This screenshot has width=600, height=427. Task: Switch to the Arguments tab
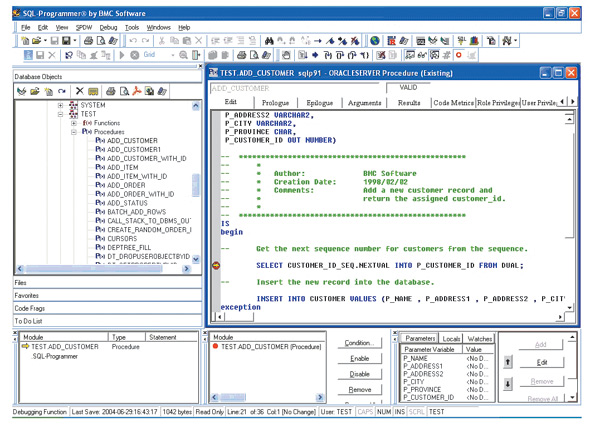click(364, 103)
